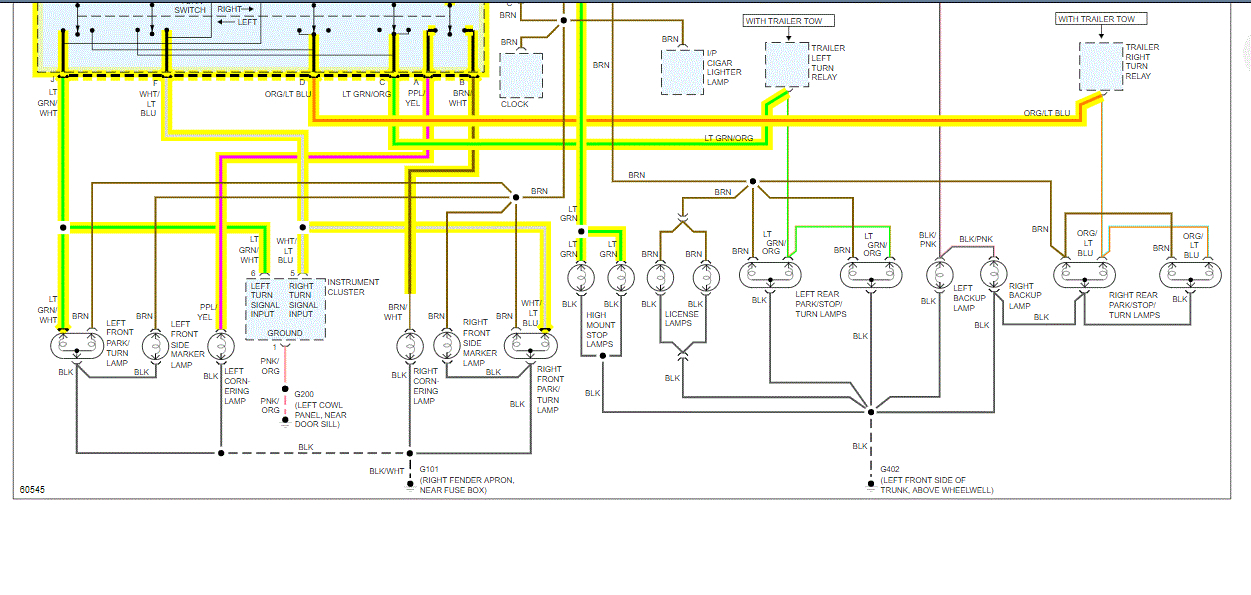
Task: Select the right turn signal input box
Action: tap(303, 301)
